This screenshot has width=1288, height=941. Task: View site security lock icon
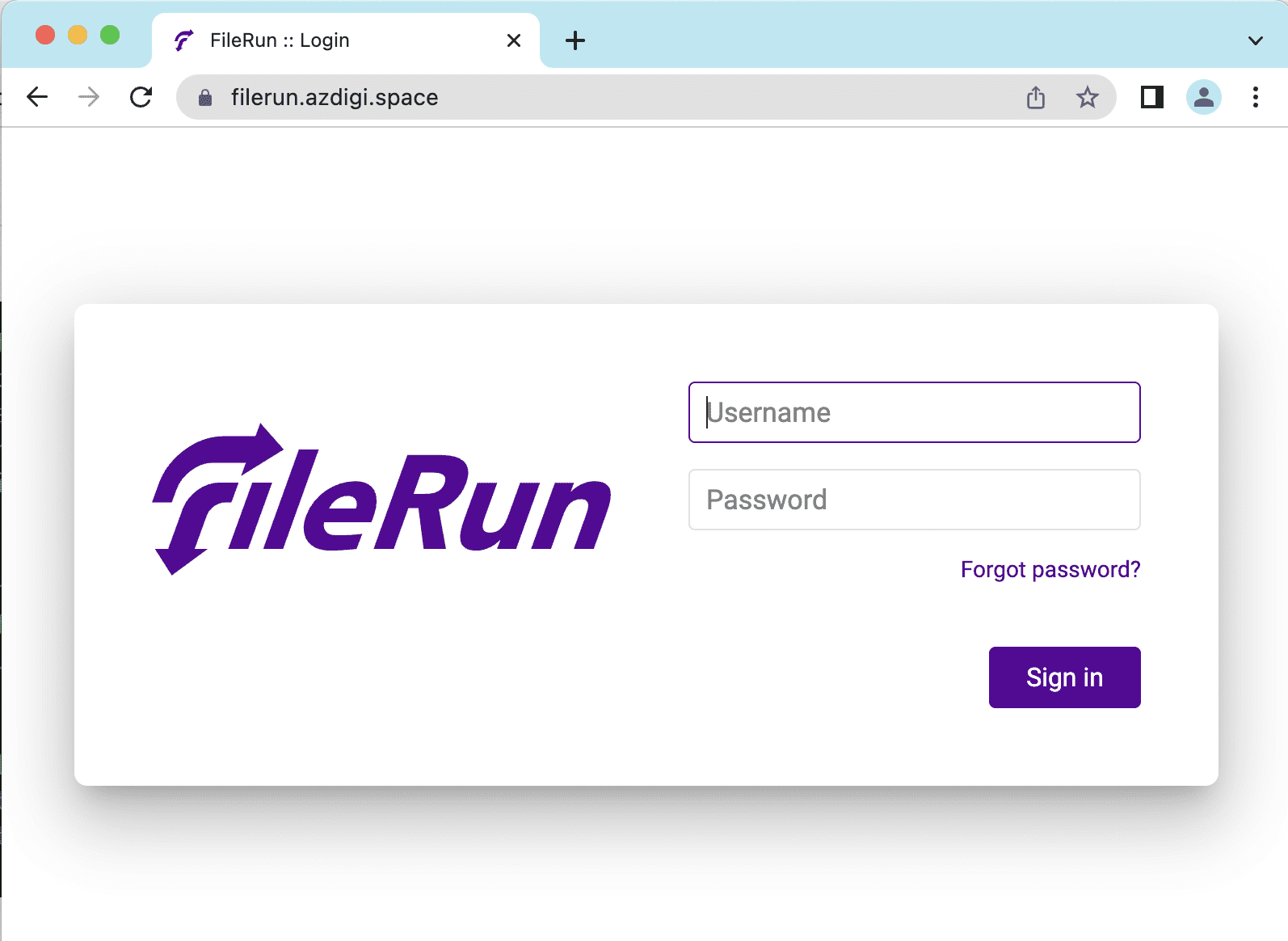[x=205, y=98]
